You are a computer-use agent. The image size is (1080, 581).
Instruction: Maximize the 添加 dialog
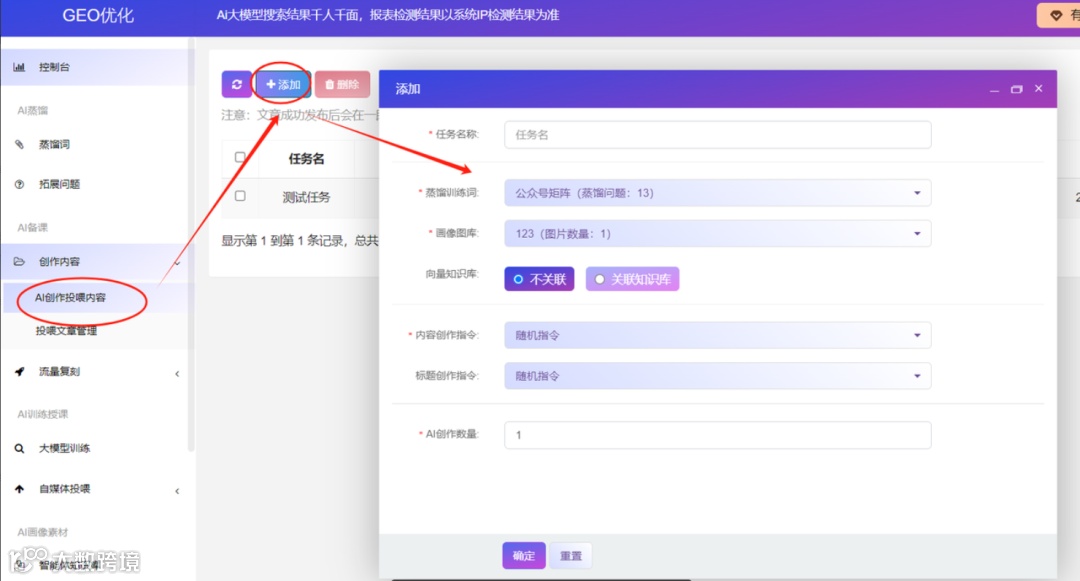(1017, 89)
